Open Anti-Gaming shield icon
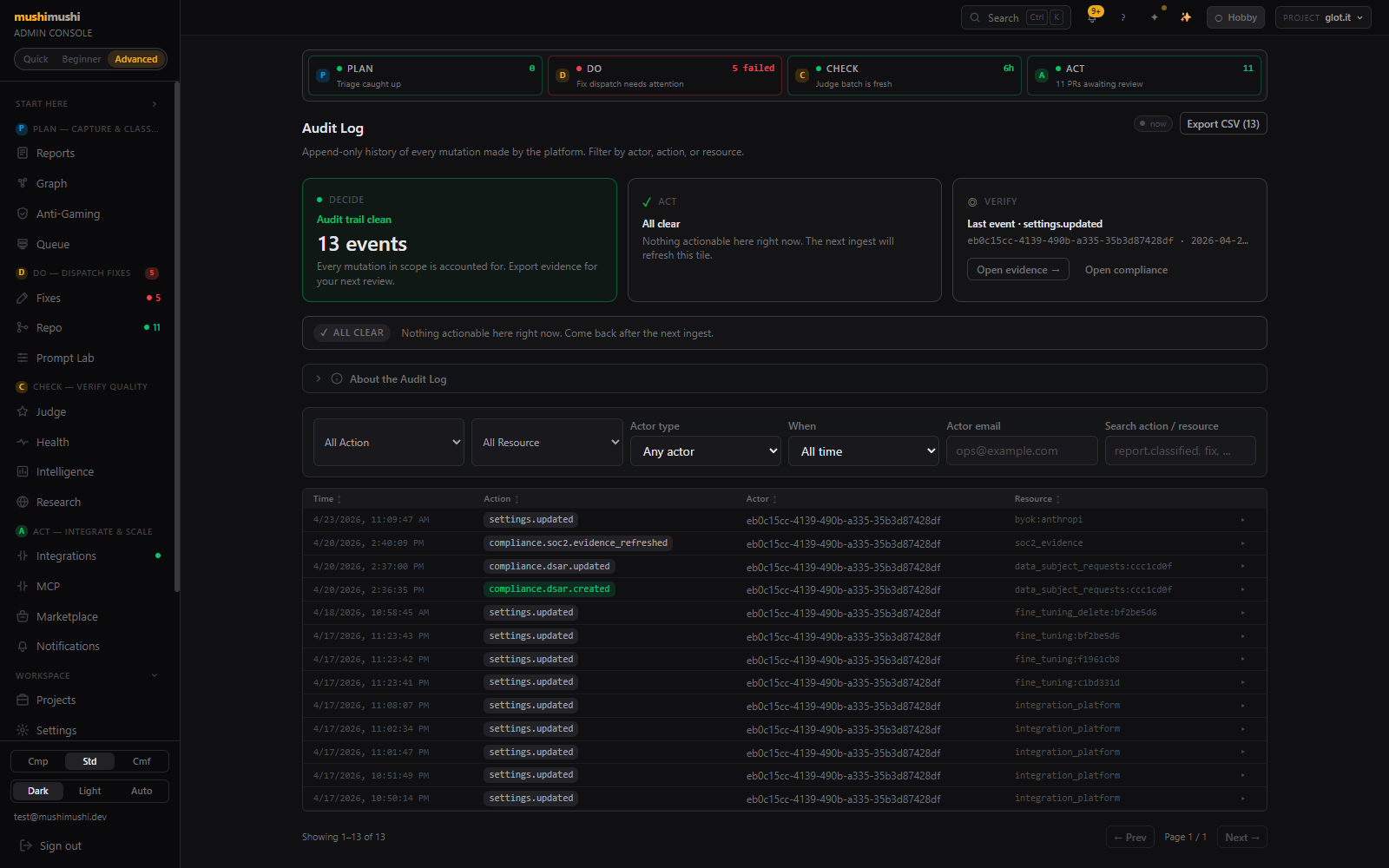 (23, 214)
